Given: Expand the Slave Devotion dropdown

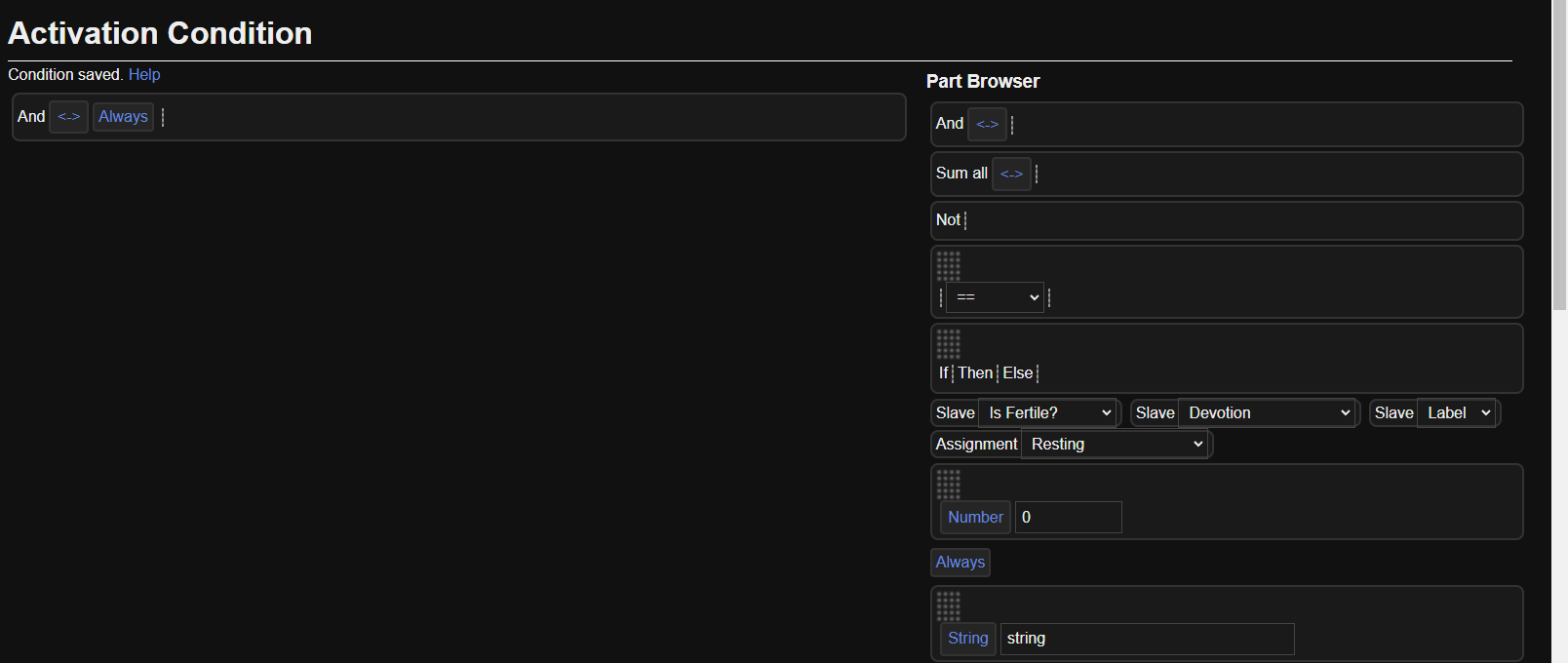Looking at the screenshot, I should tap(1268, 413).
